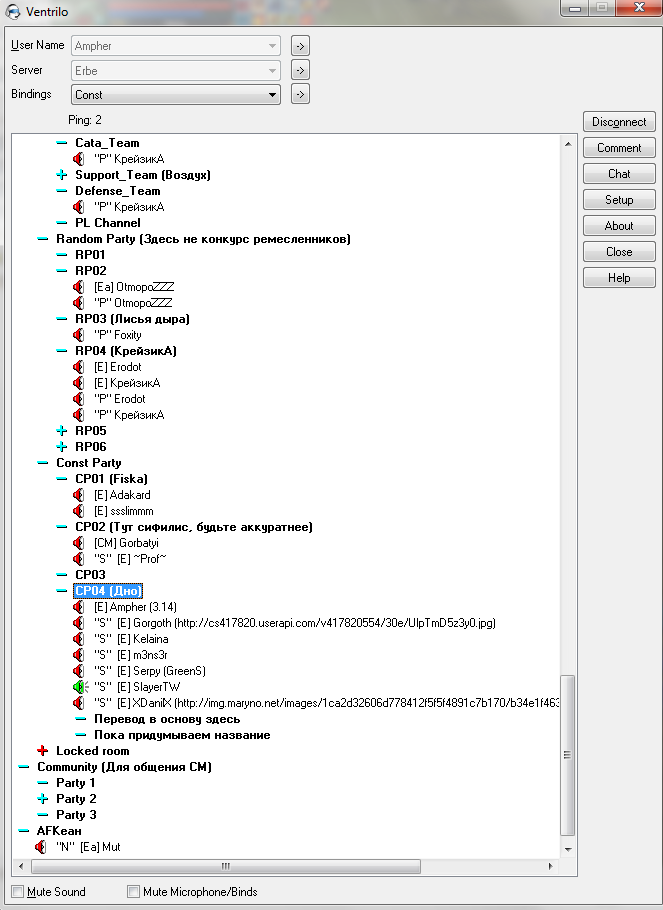Expand the RP06 channel

(62, 447)
